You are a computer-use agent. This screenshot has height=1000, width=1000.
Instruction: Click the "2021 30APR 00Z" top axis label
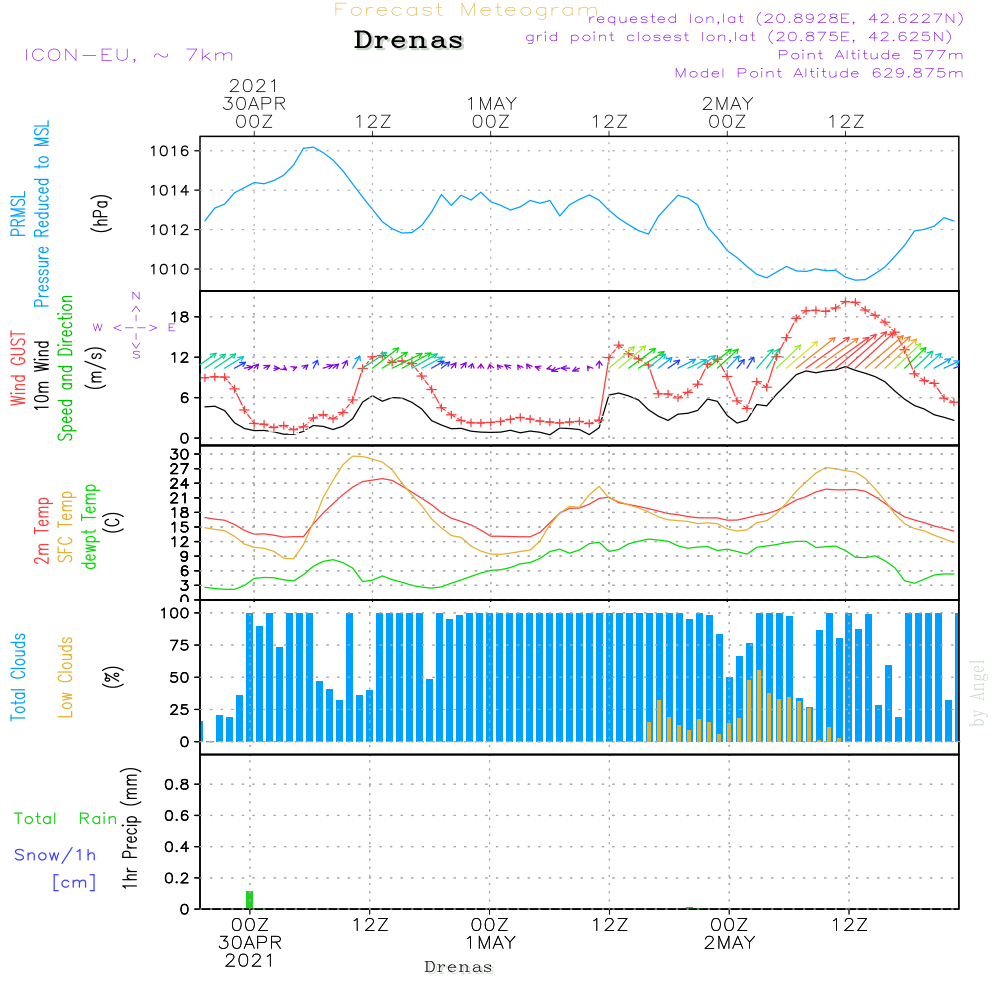click(254, 103)
